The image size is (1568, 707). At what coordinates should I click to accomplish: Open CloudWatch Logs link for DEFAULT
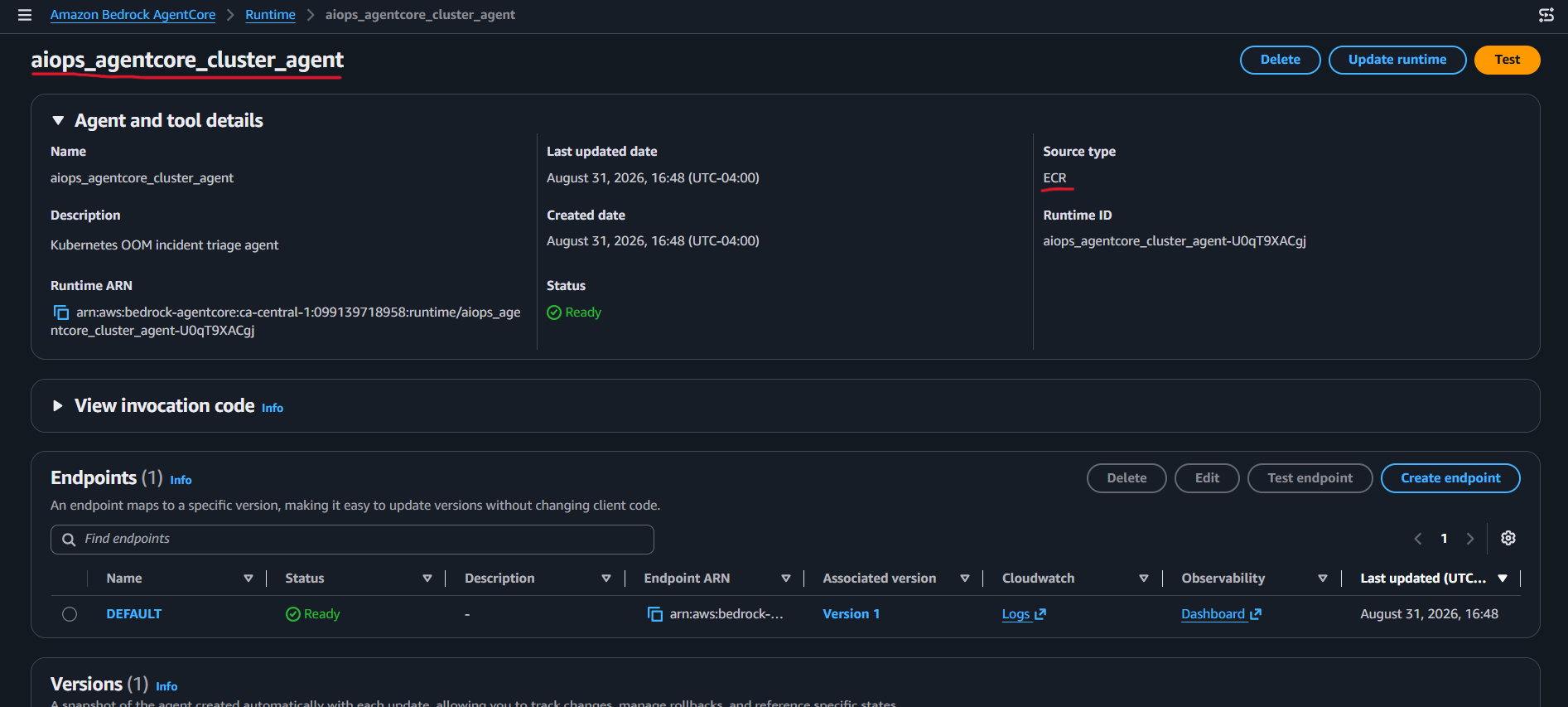coord(1024,614)
